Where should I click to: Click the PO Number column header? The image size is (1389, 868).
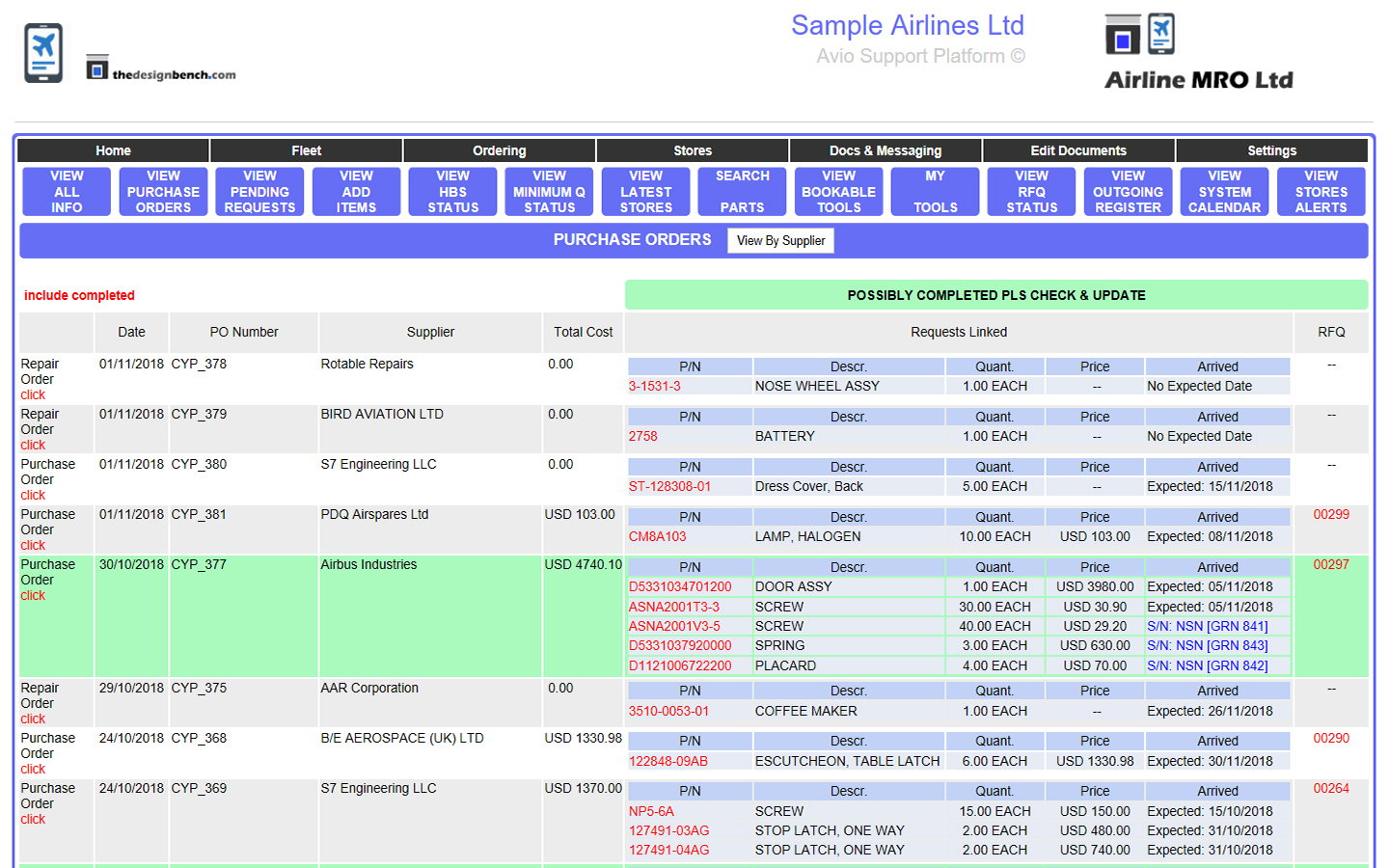(244, 332)
